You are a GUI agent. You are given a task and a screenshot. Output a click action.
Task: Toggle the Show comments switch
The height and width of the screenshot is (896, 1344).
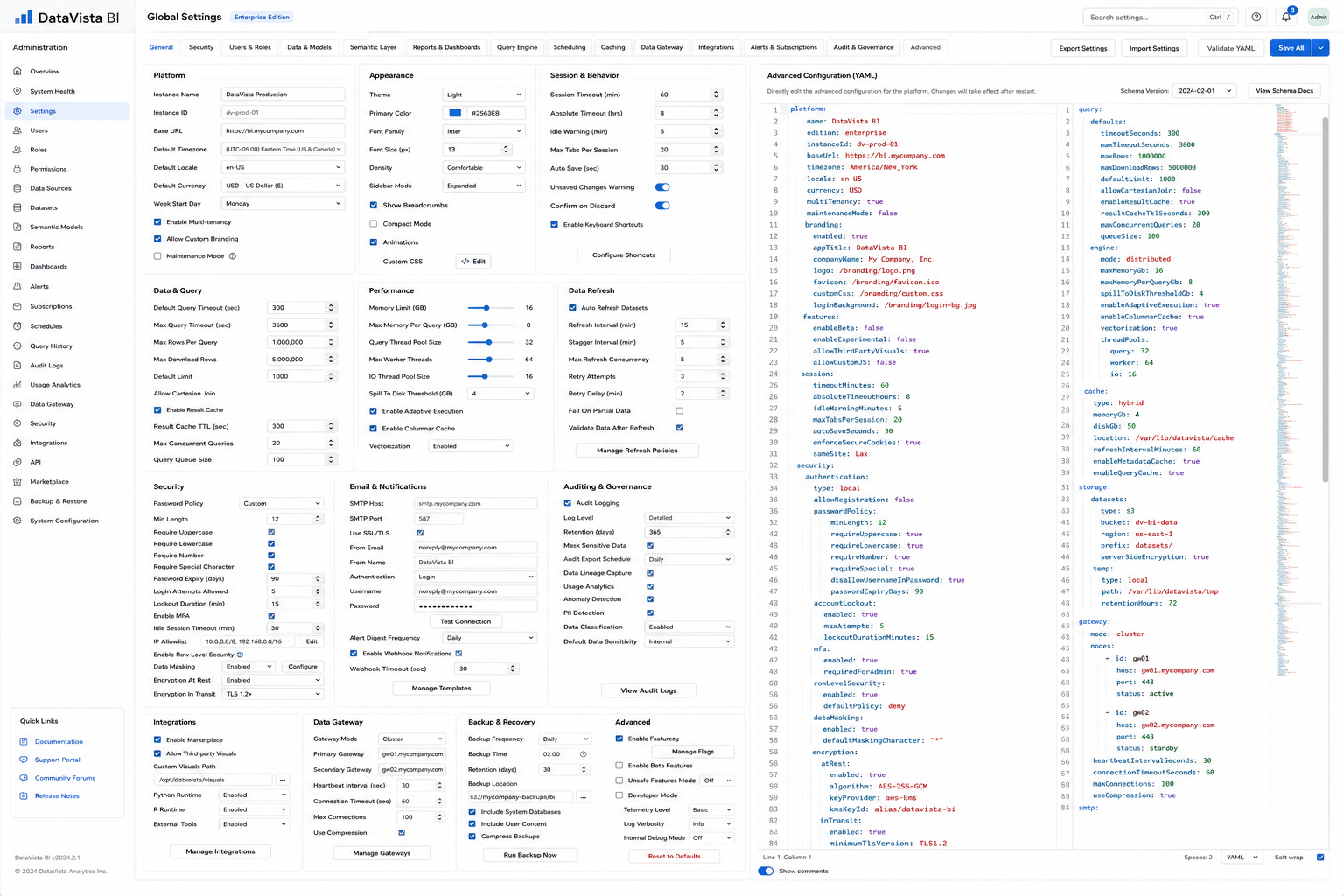point(766,871)
